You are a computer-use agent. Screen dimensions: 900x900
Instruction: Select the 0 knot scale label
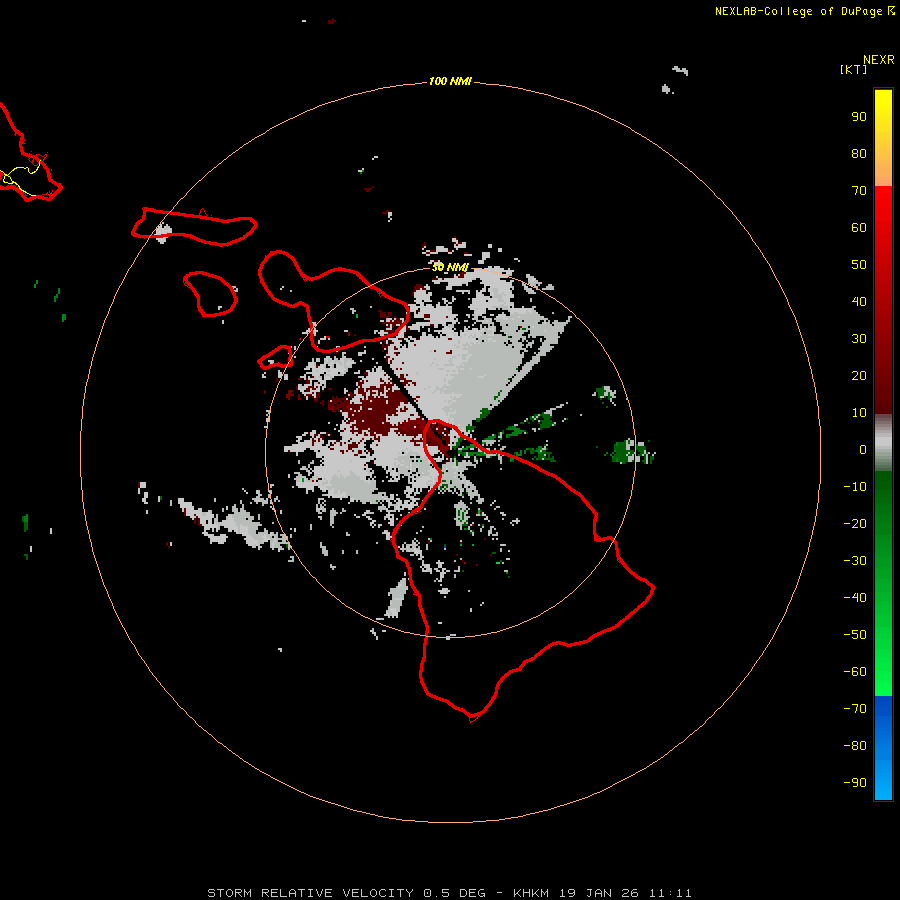point(863,449)
